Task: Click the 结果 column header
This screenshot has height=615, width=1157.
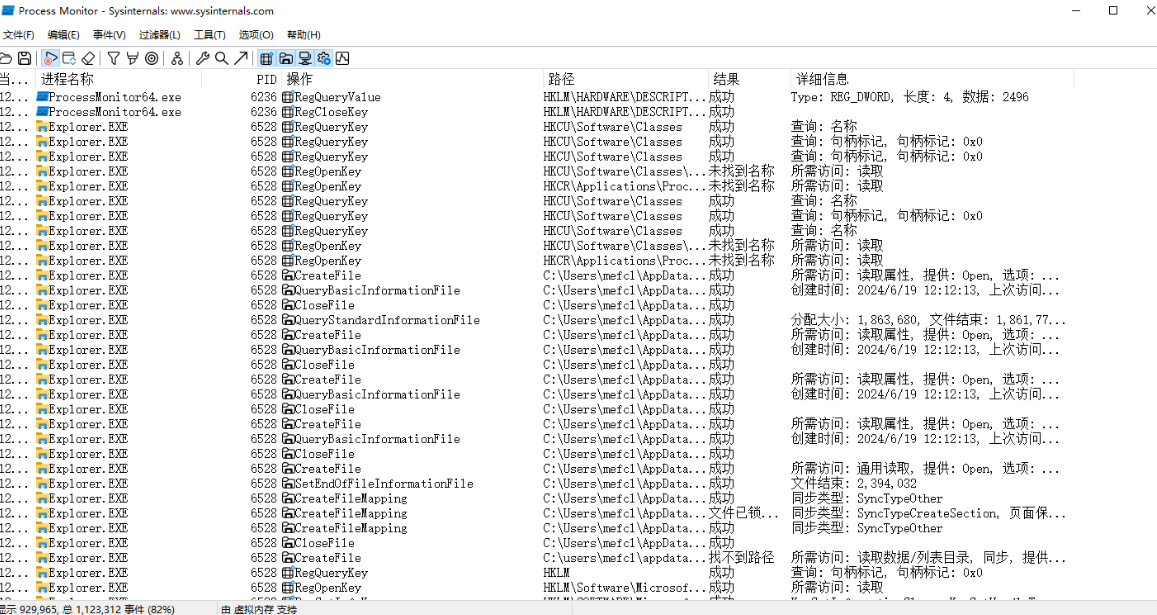Action: (x=749, y=79)
